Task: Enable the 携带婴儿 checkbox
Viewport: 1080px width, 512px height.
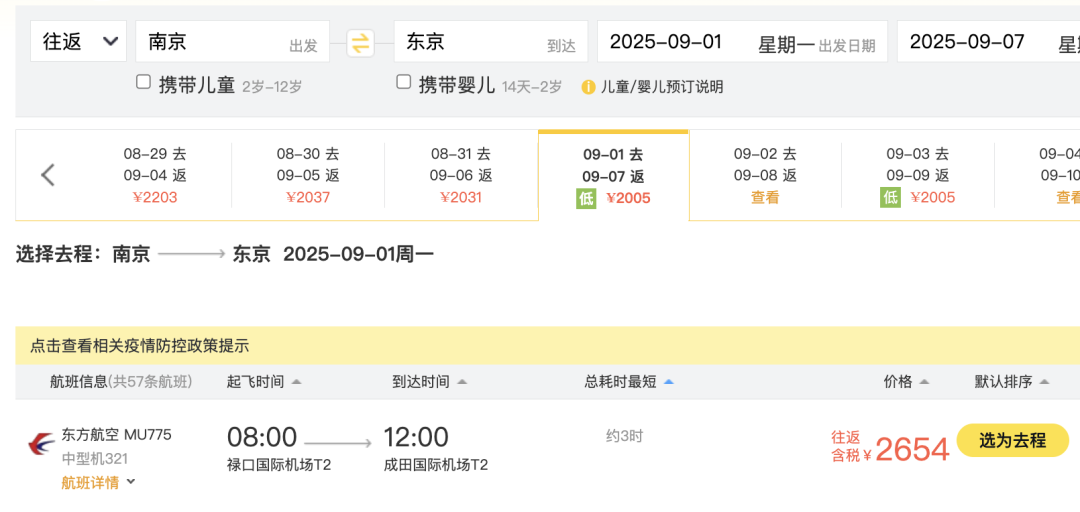Action: tap(404, 83)
